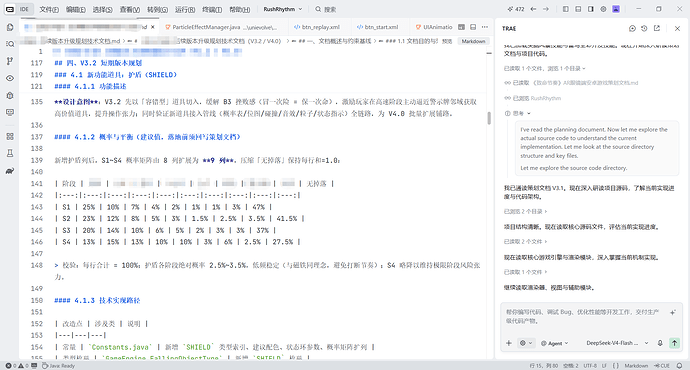Open the 帮助(H) menu
The width and height of the screenshot is (690, 370).
point(239,9)
